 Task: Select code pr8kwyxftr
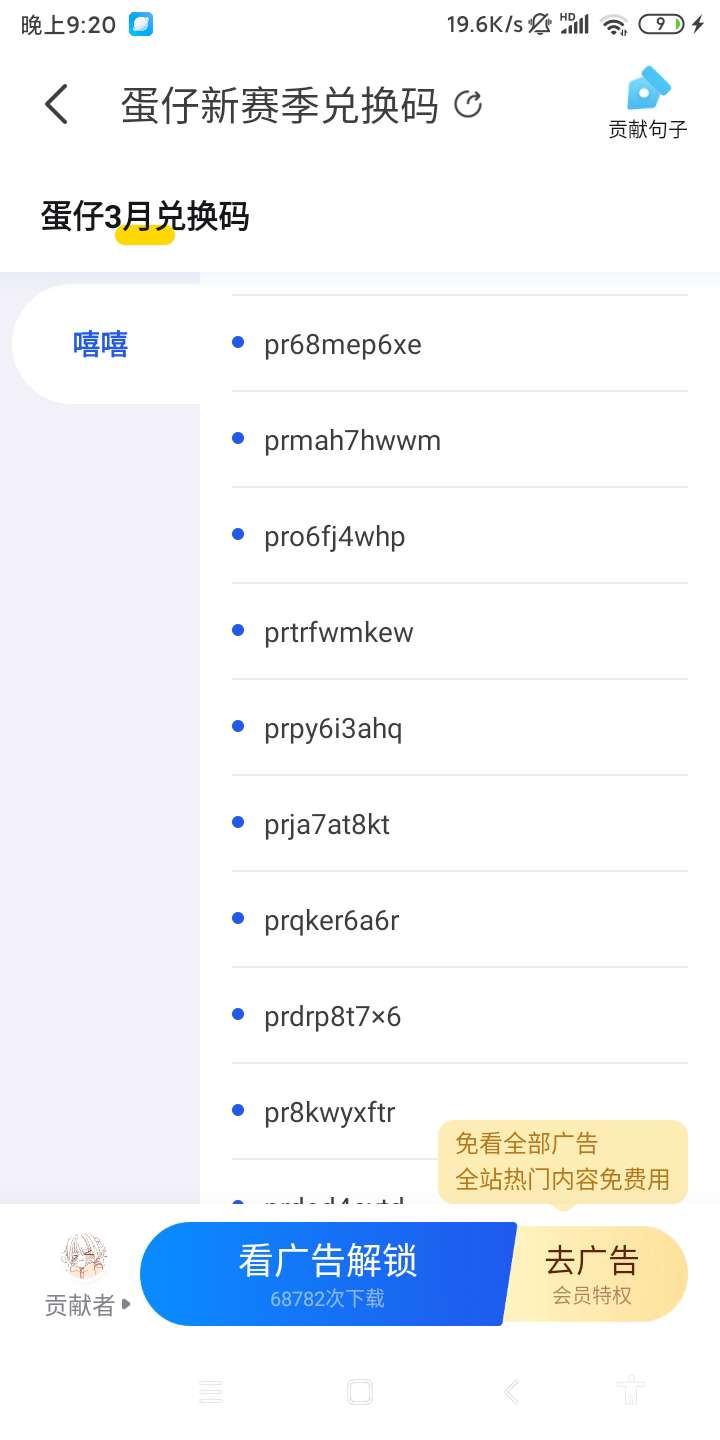tap(330, 1113)
